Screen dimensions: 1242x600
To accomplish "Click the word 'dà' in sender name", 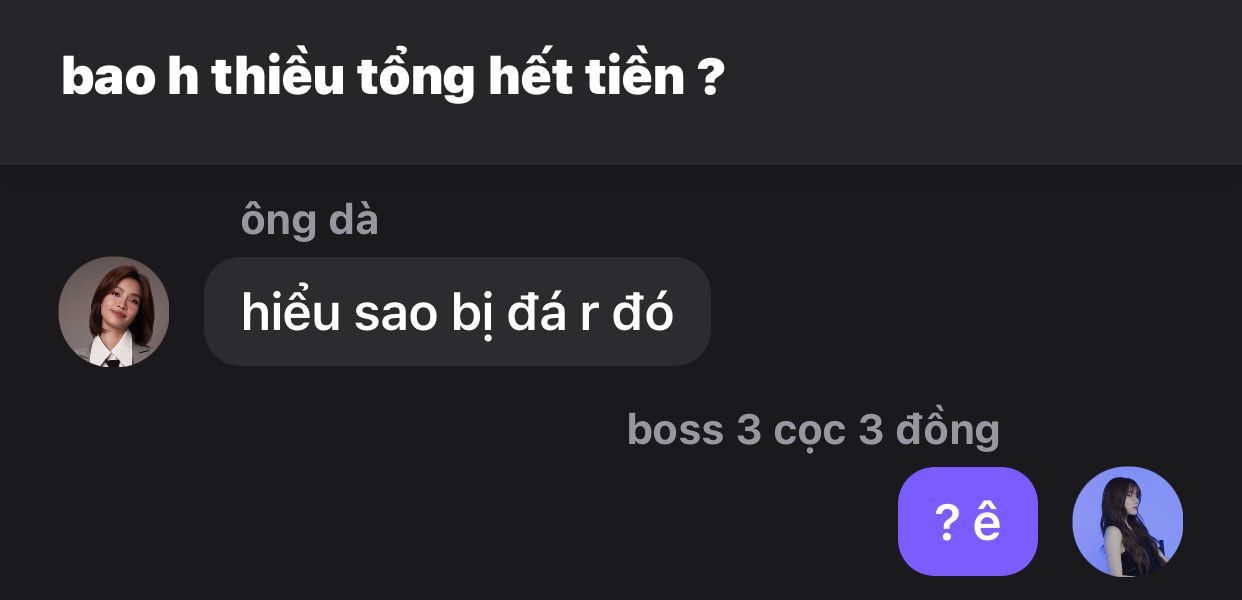I will [x=355, y=220].
